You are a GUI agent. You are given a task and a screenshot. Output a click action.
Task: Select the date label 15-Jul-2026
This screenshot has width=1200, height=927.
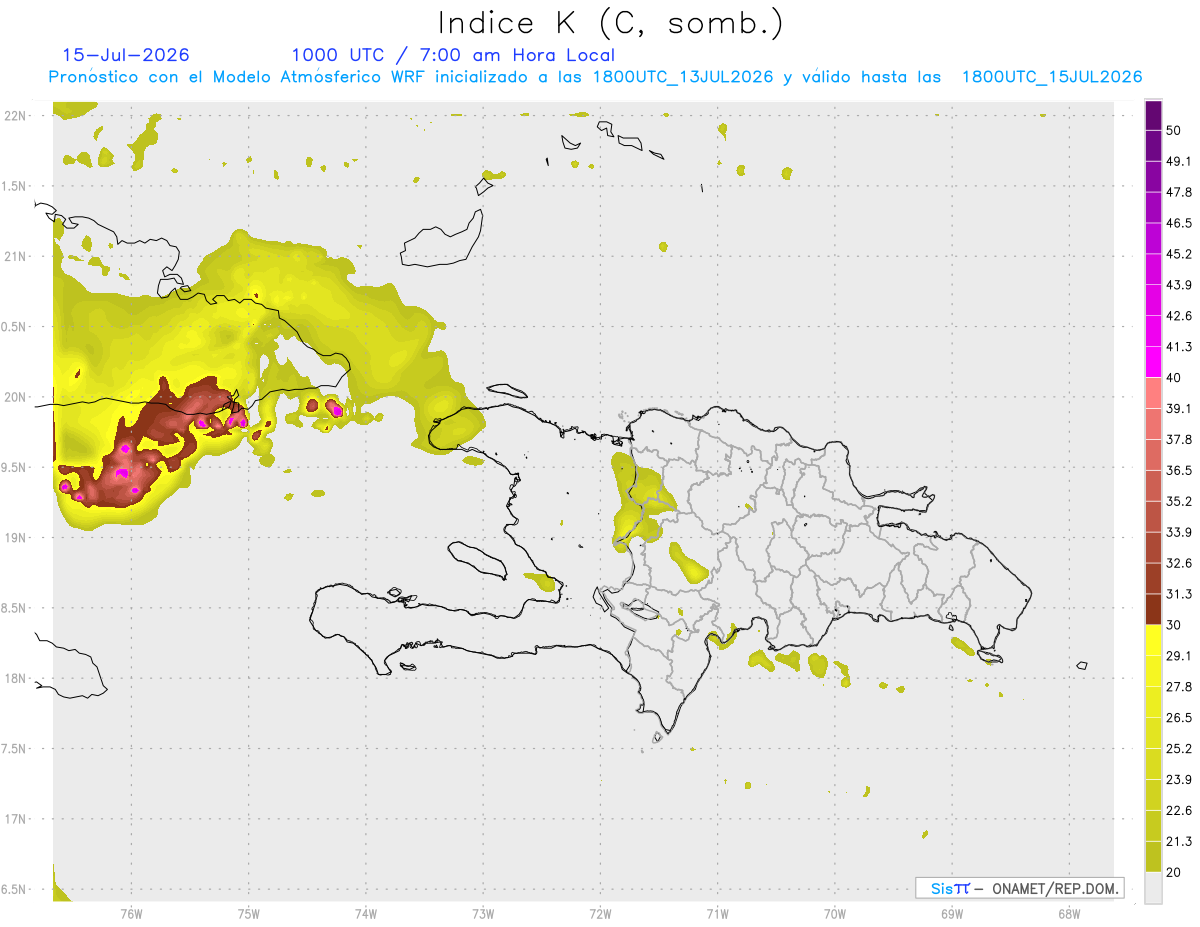126,55
